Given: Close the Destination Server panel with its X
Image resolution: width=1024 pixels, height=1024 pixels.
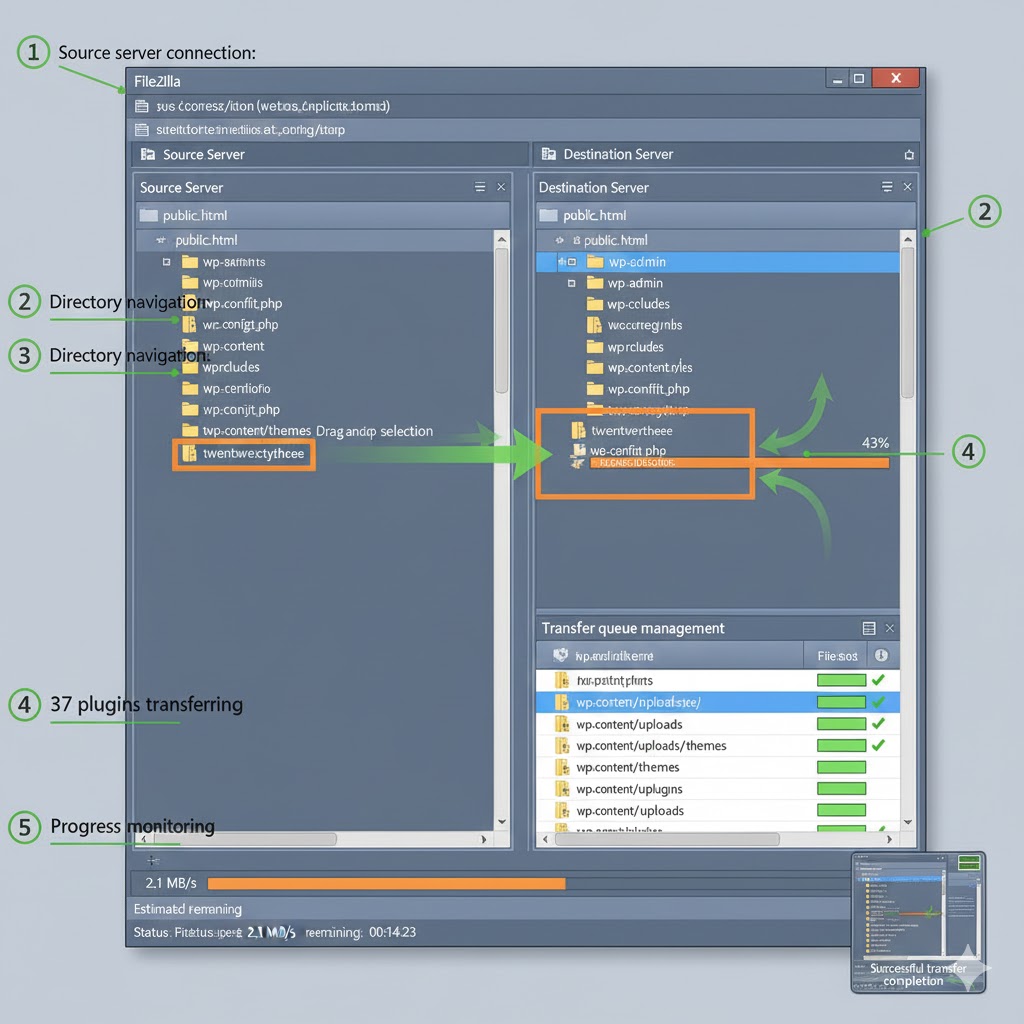Looking at the screenshot, I should pos(907,187).
